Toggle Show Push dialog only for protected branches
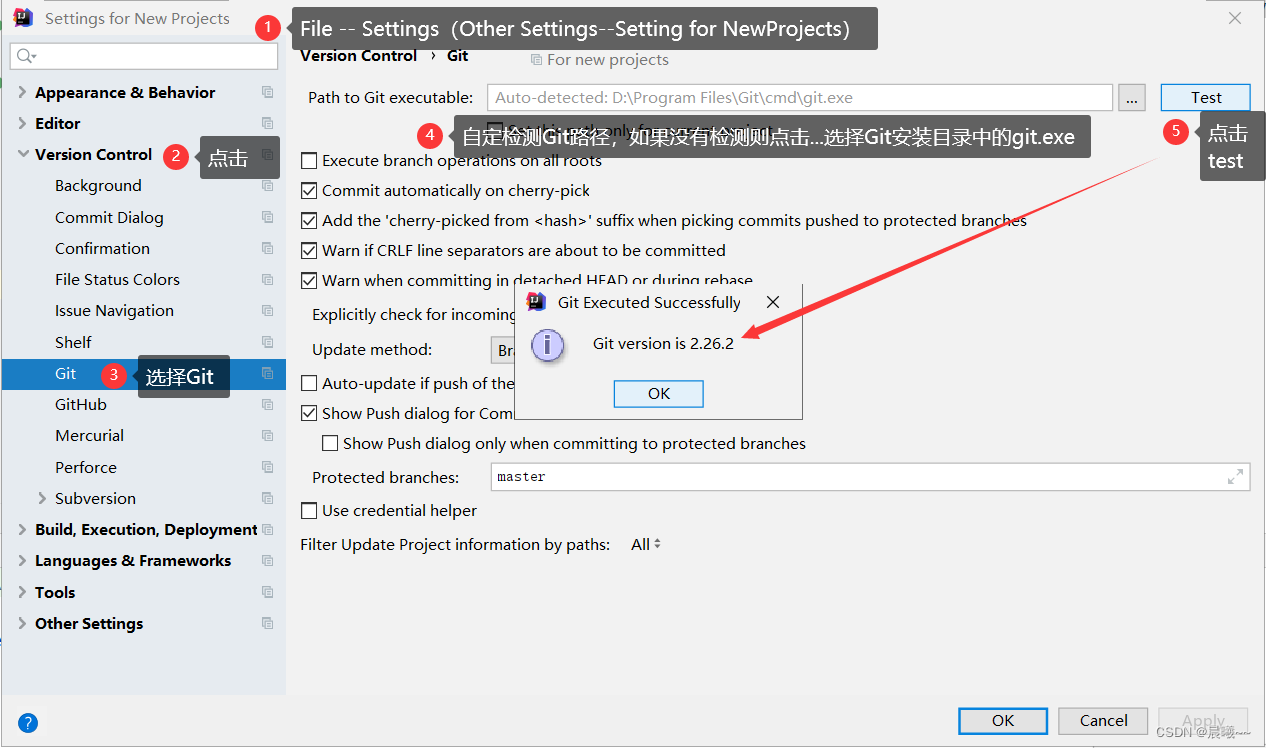The image size is (1266, 748). 330,443
